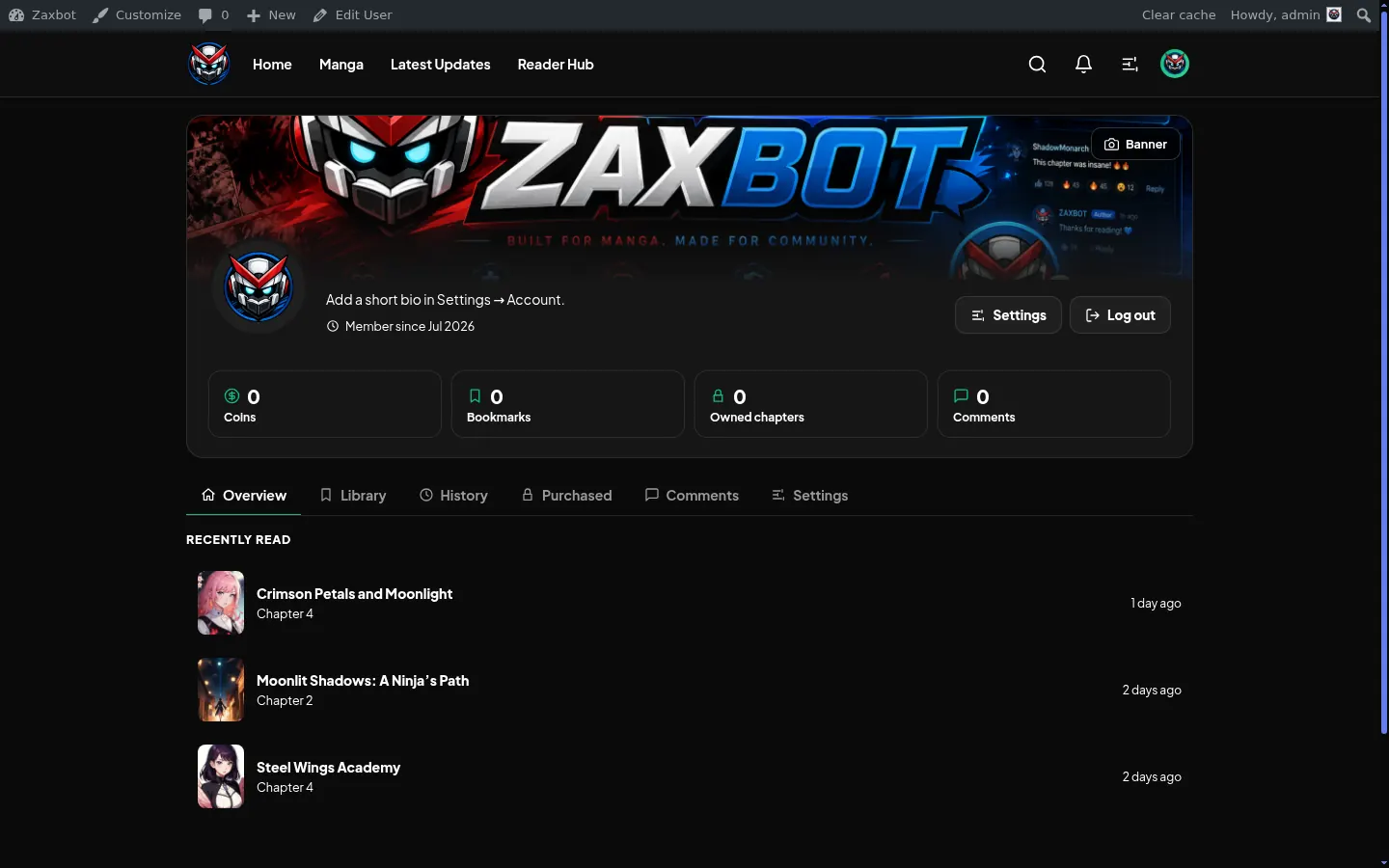Switch to the Library tab

pyautogui.click(x=353, y=495)
